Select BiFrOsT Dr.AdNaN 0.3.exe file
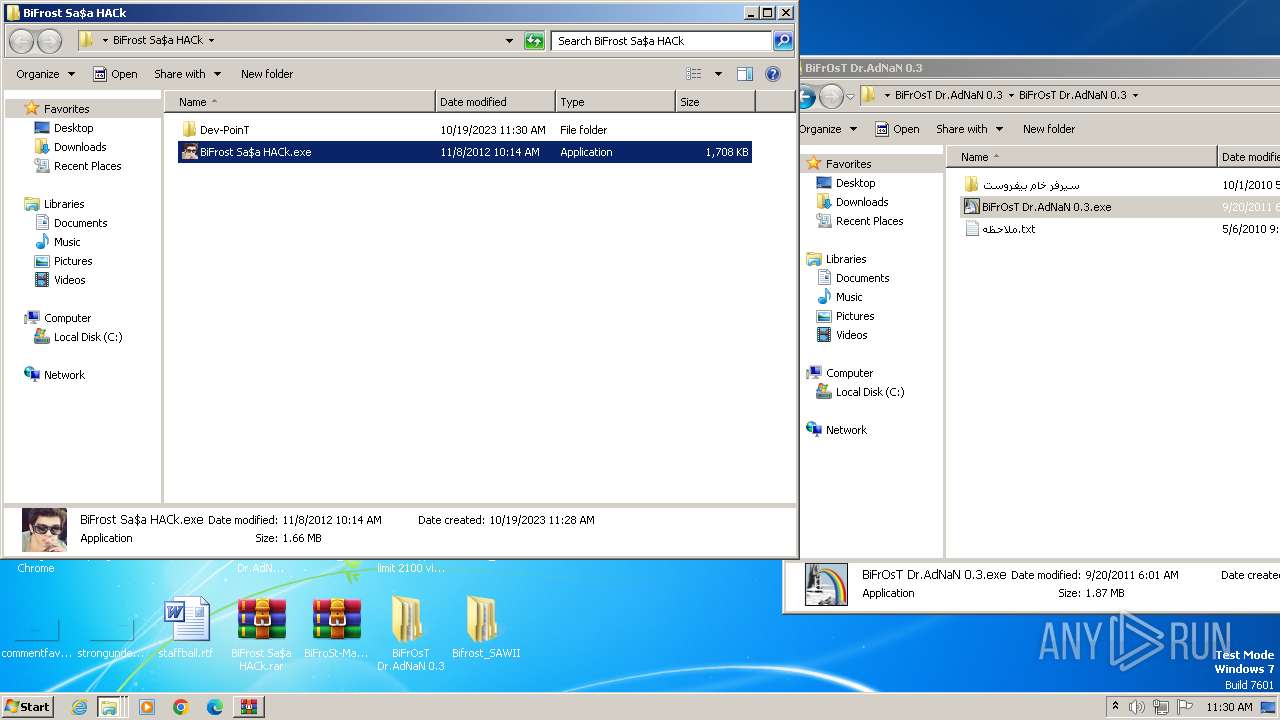 pyautogui.click(x=1046, y=207)
